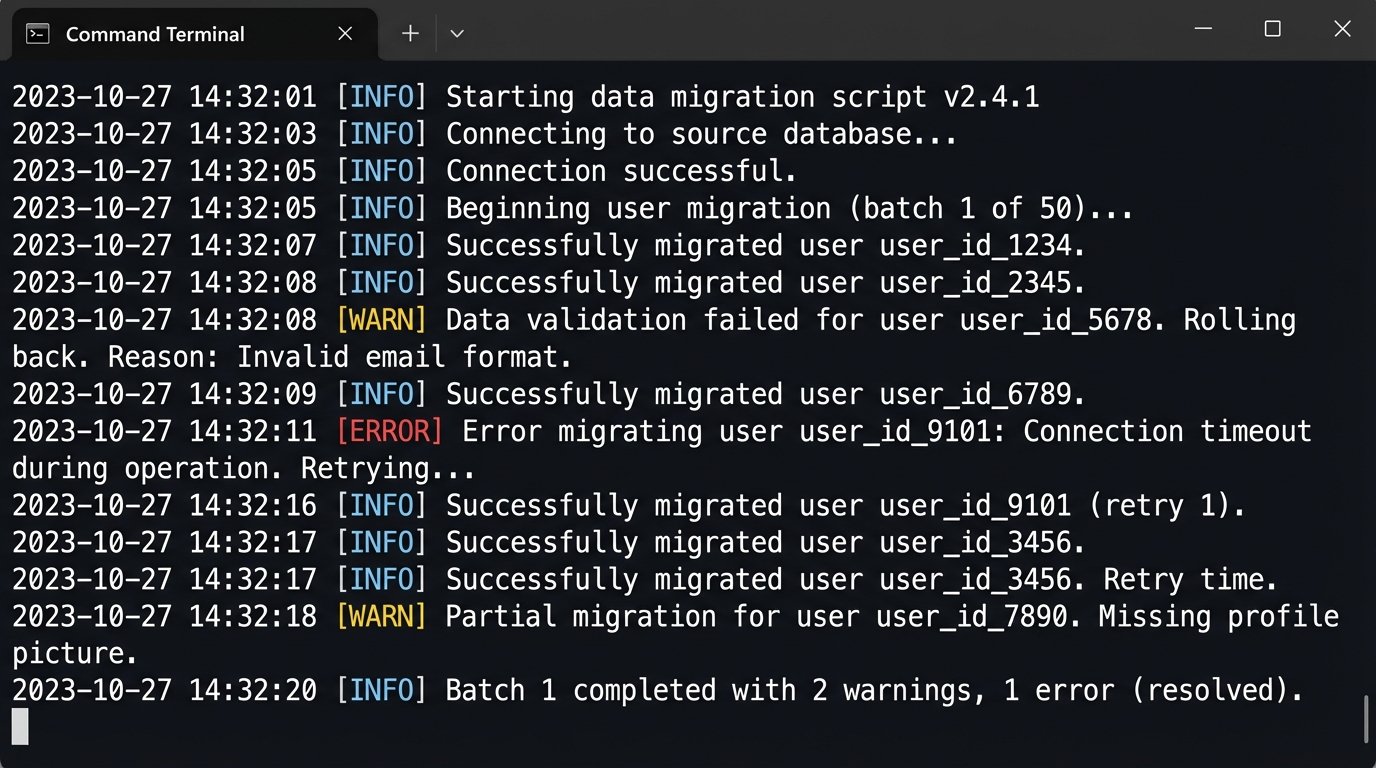
Task: Minimize the terminal window
Action: pos(1204,29)
